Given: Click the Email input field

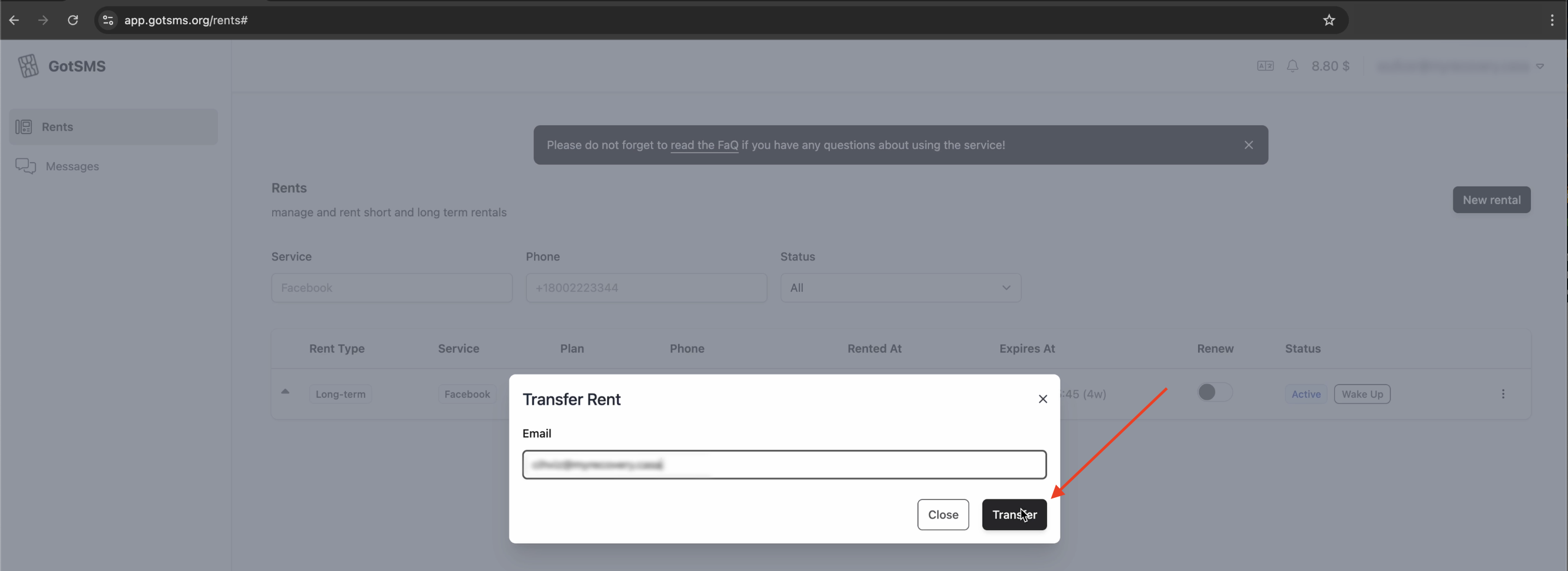Looking at the screenshot, I should click(x=784, y=465).
